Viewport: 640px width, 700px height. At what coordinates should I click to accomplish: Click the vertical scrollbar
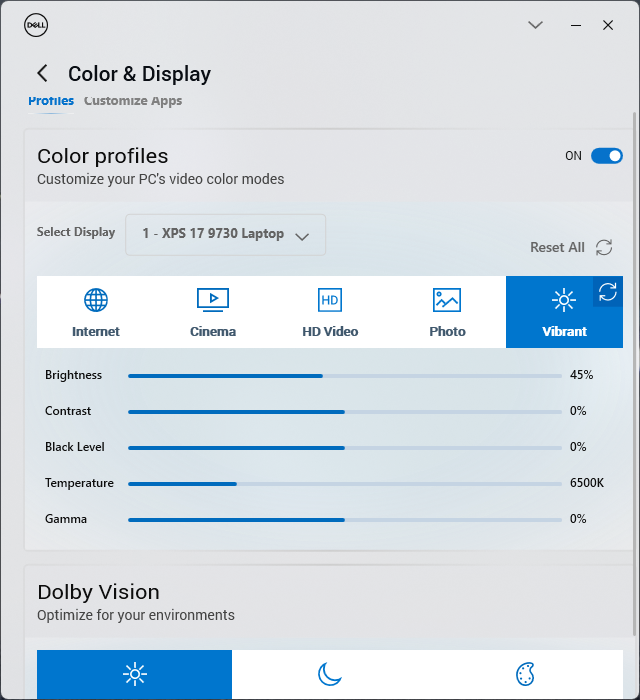(634, 373)
